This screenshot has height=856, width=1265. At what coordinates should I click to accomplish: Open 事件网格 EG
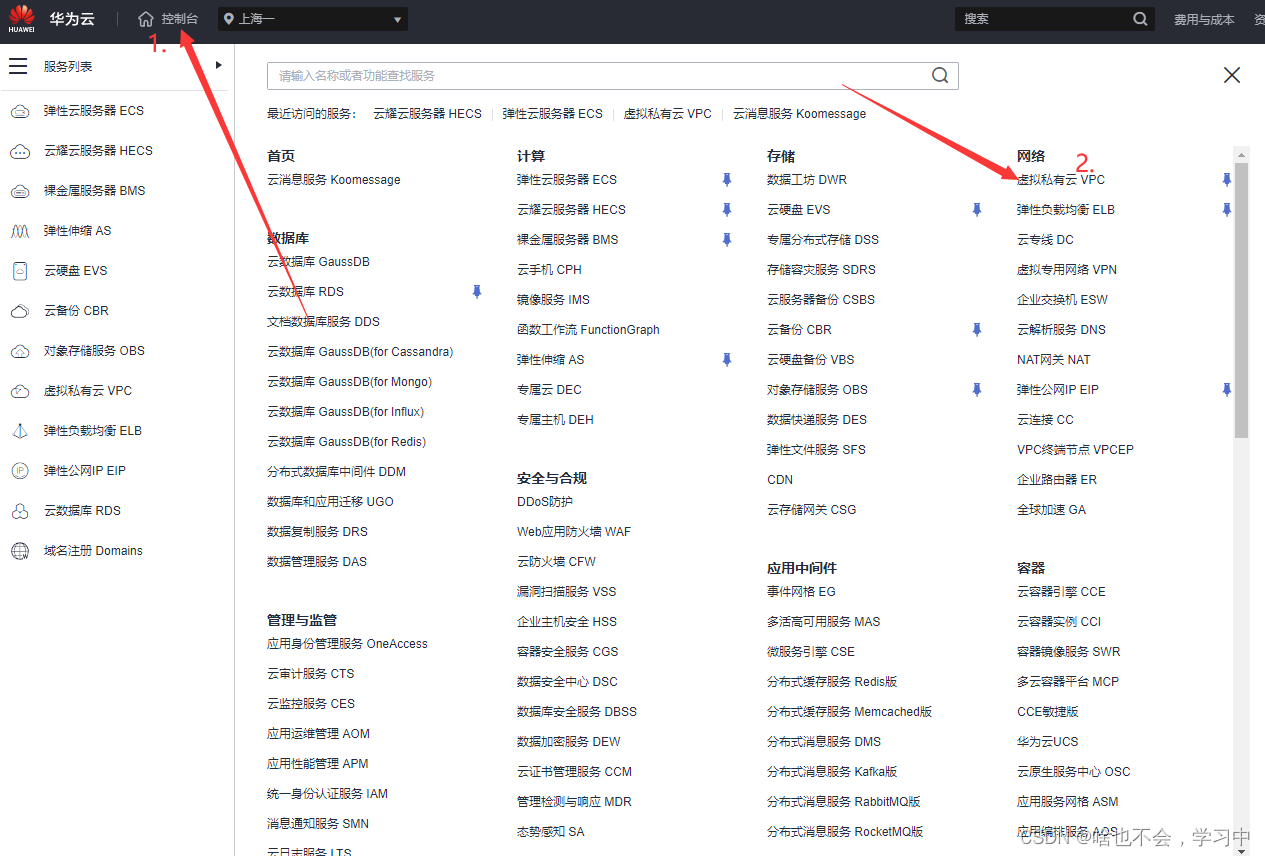coord(801,592)
